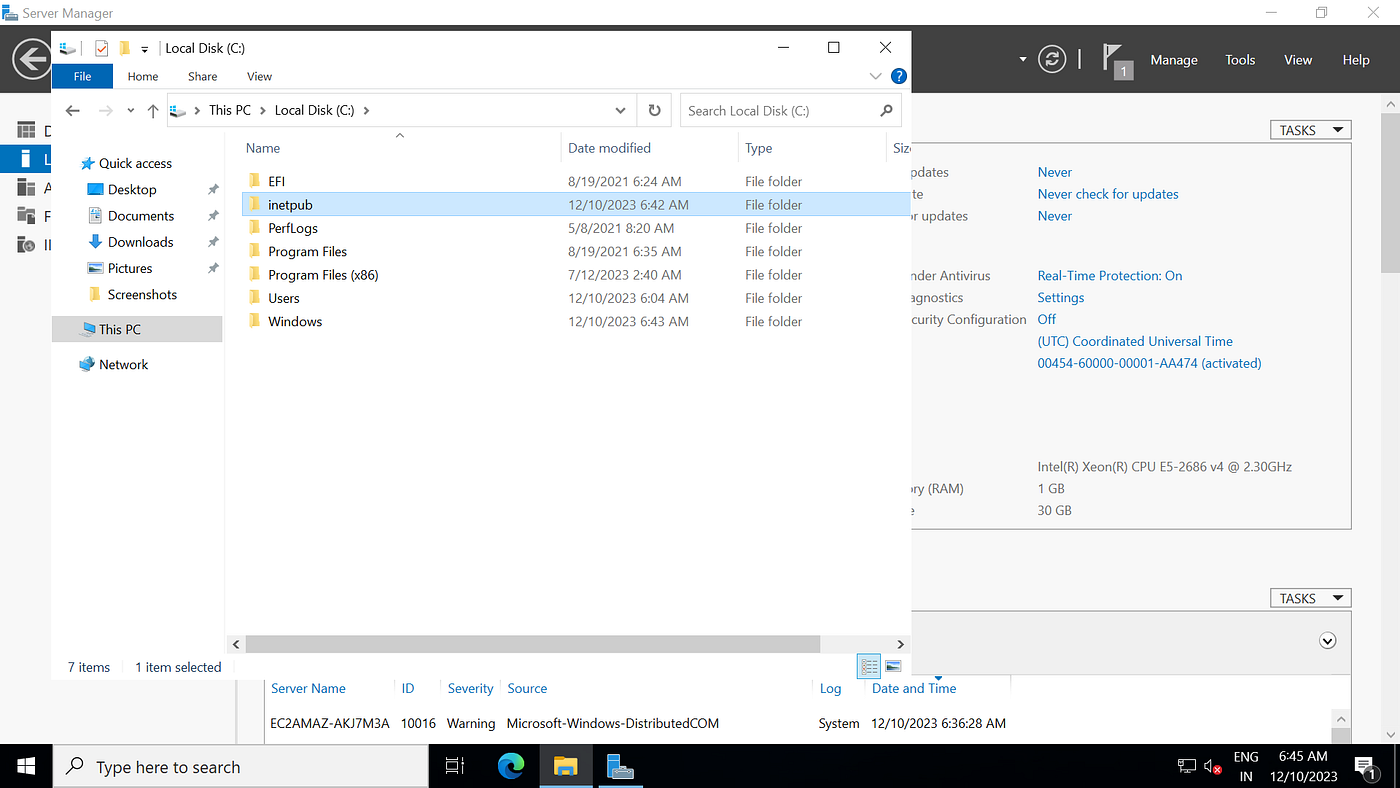Click the Server Manager back arrow
The width and height of the screenshot is (1400, 788).
[x=32, y=60]
